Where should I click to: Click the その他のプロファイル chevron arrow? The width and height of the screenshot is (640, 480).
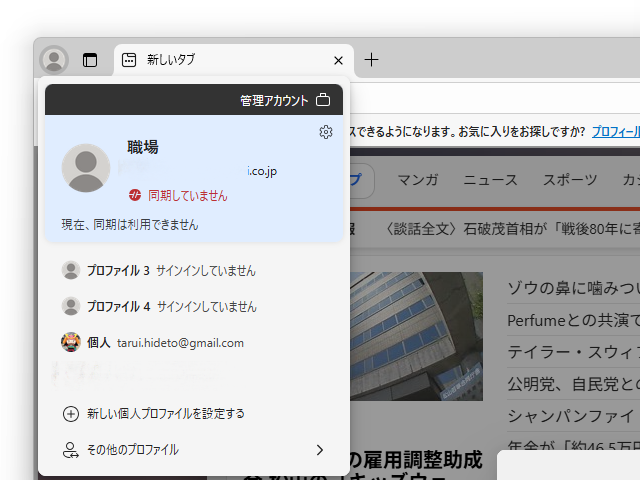coord(320,450)
